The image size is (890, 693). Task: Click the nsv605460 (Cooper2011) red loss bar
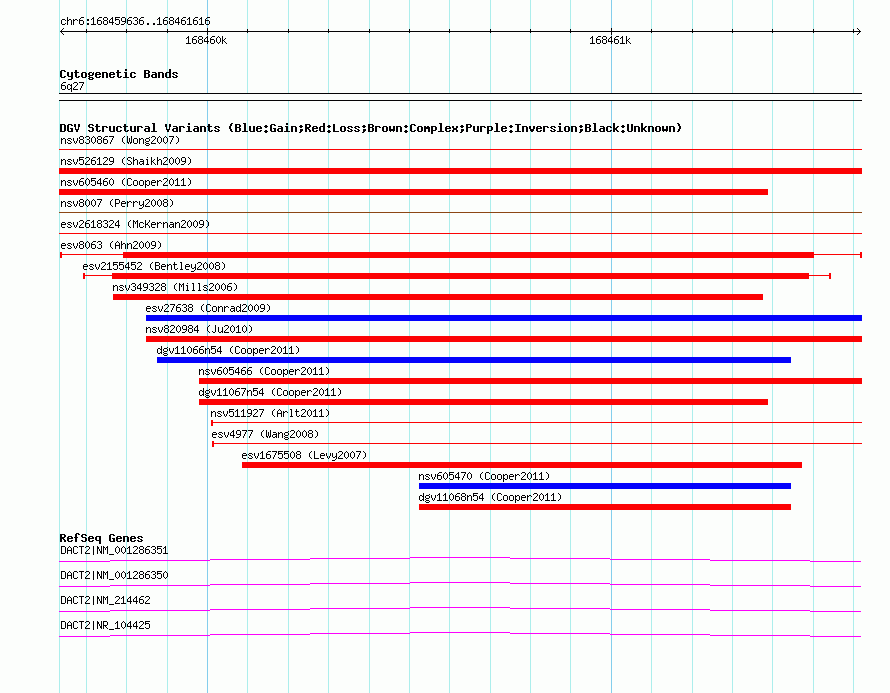[x=414, y=192]
